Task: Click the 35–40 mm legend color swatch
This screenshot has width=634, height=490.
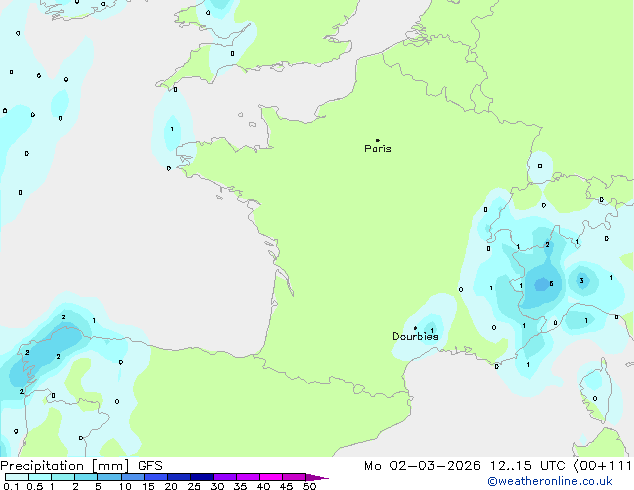Action: [247, 477]
